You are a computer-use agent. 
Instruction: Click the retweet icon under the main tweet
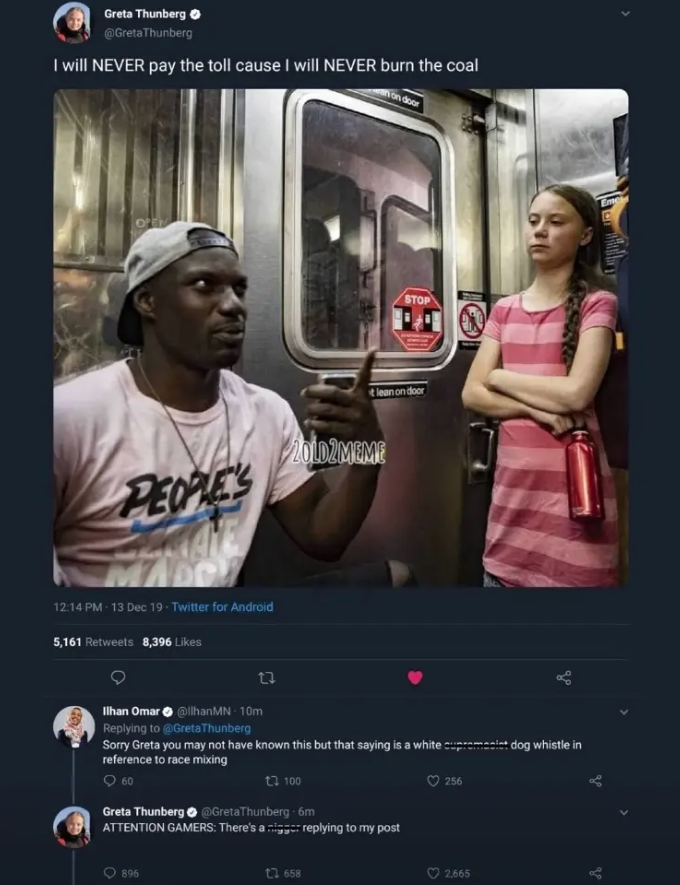coord(266,677)
